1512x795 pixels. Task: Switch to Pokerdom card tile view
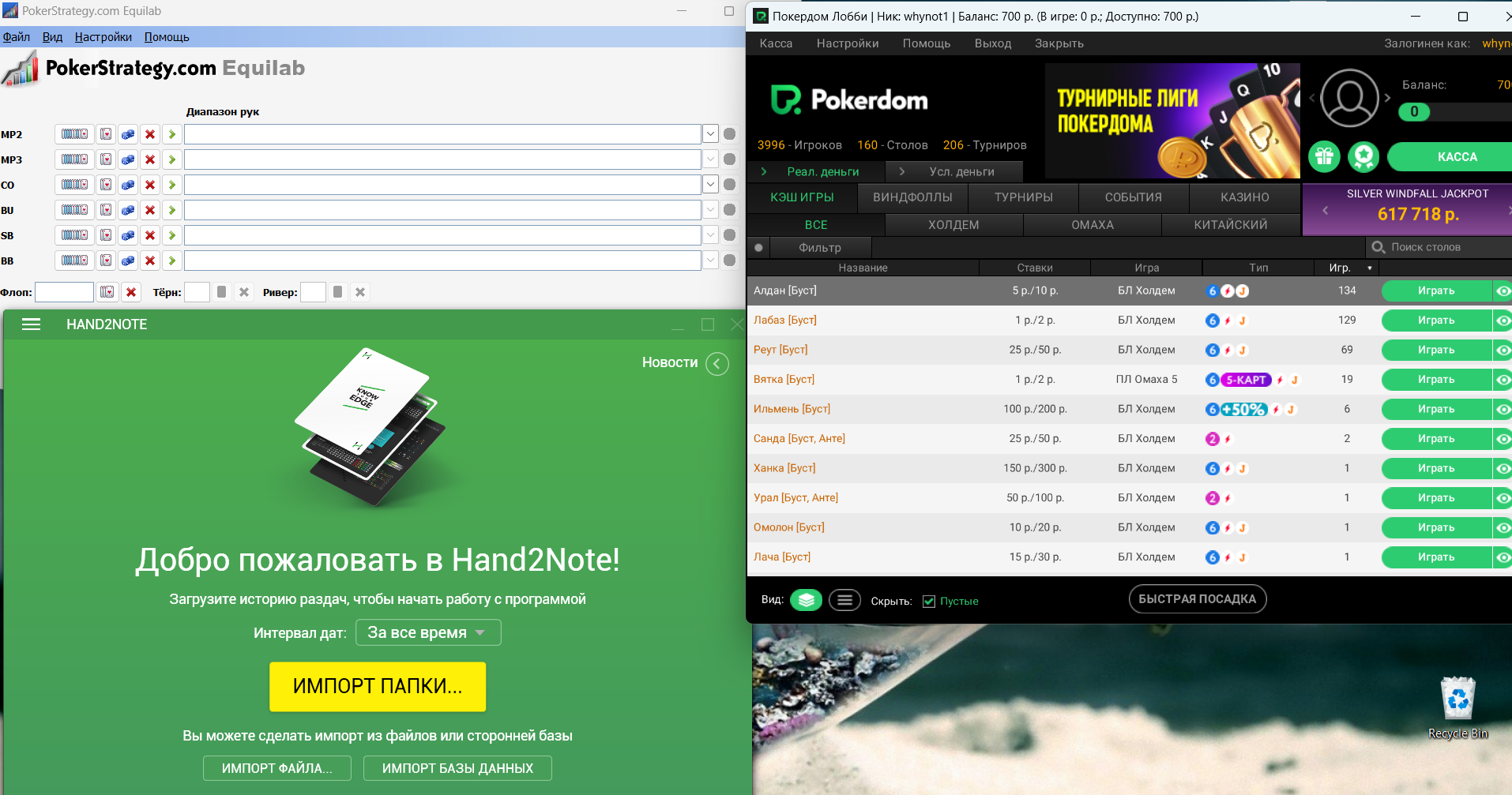coord(806,601)
